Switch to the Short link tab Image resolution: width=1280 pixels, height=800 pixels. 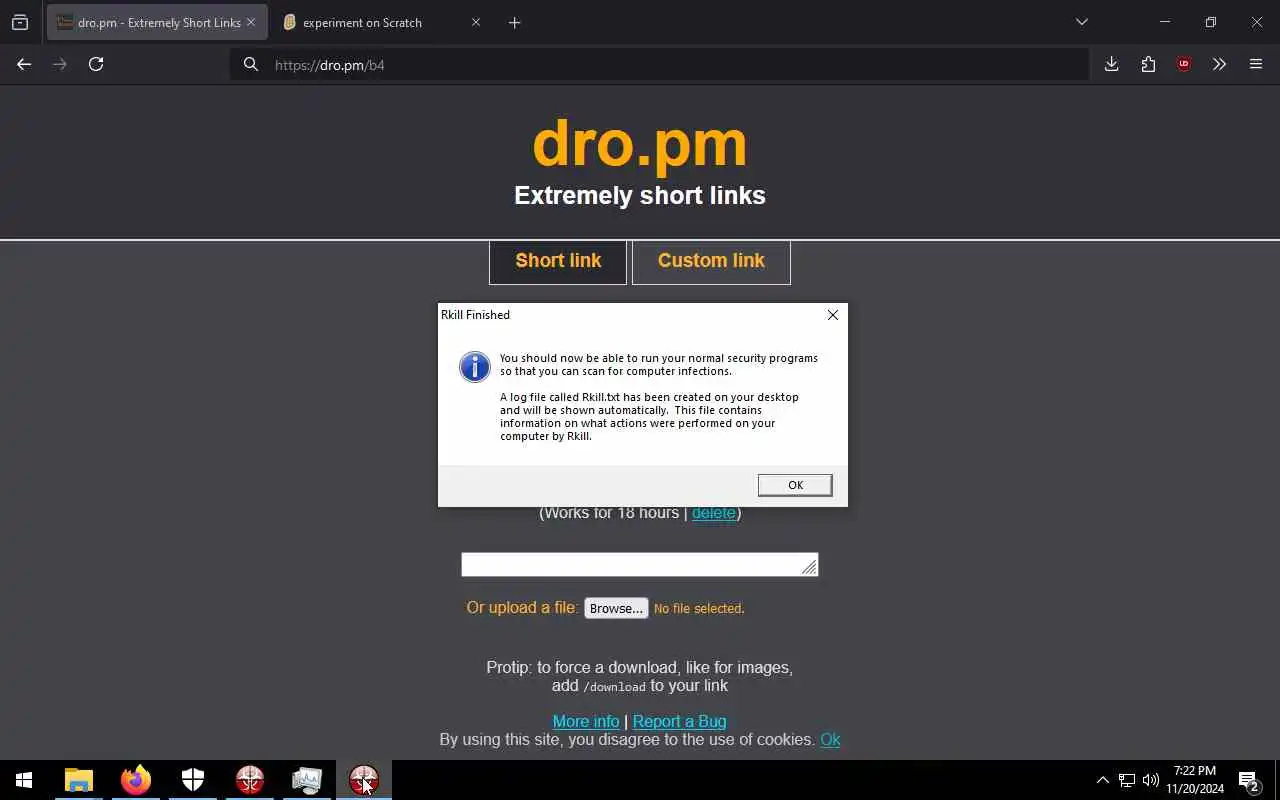point(558,261)
